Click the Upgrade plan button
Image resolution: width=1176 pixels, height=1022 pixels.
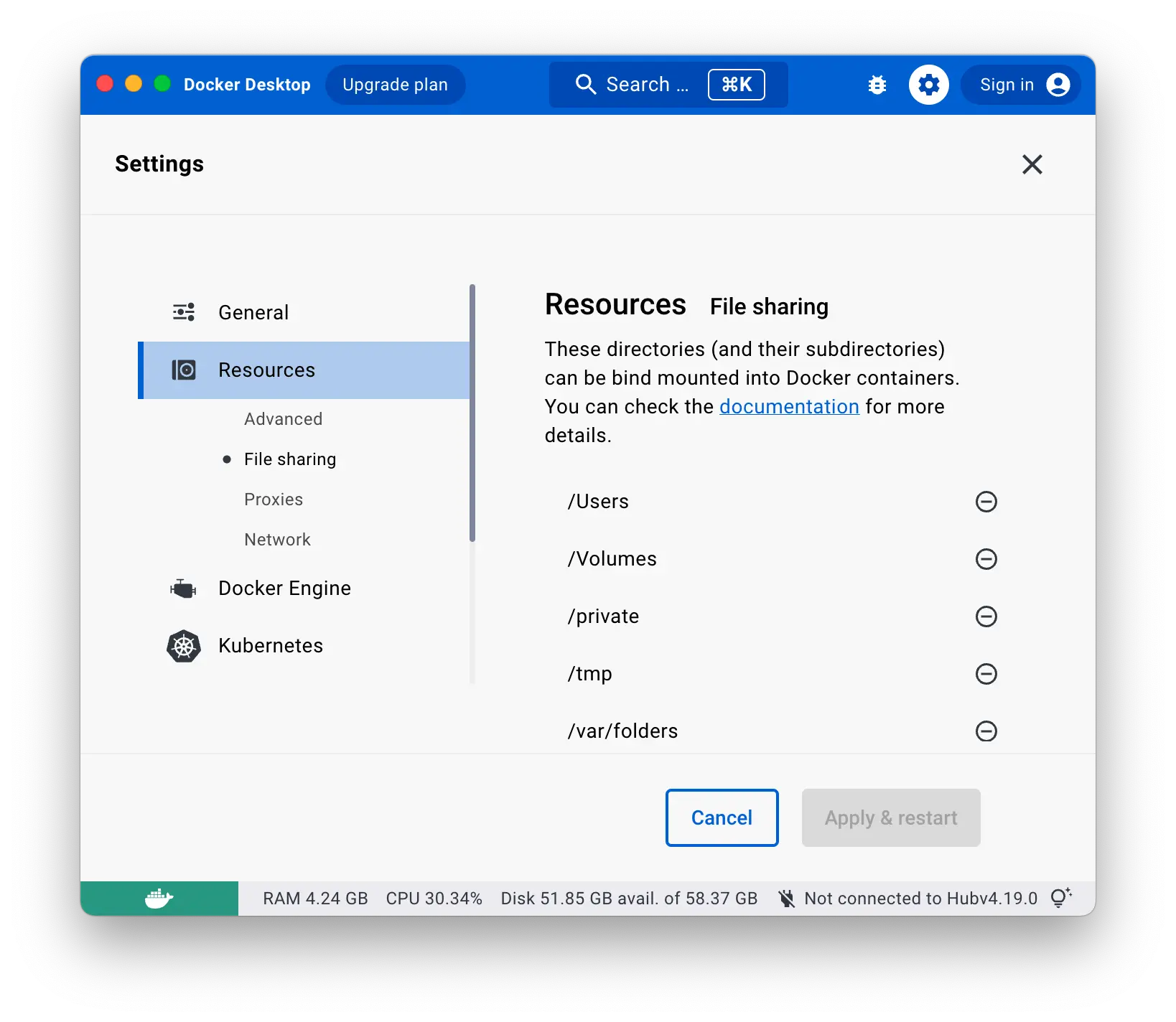pyautogui.click(x=396, y=85)
